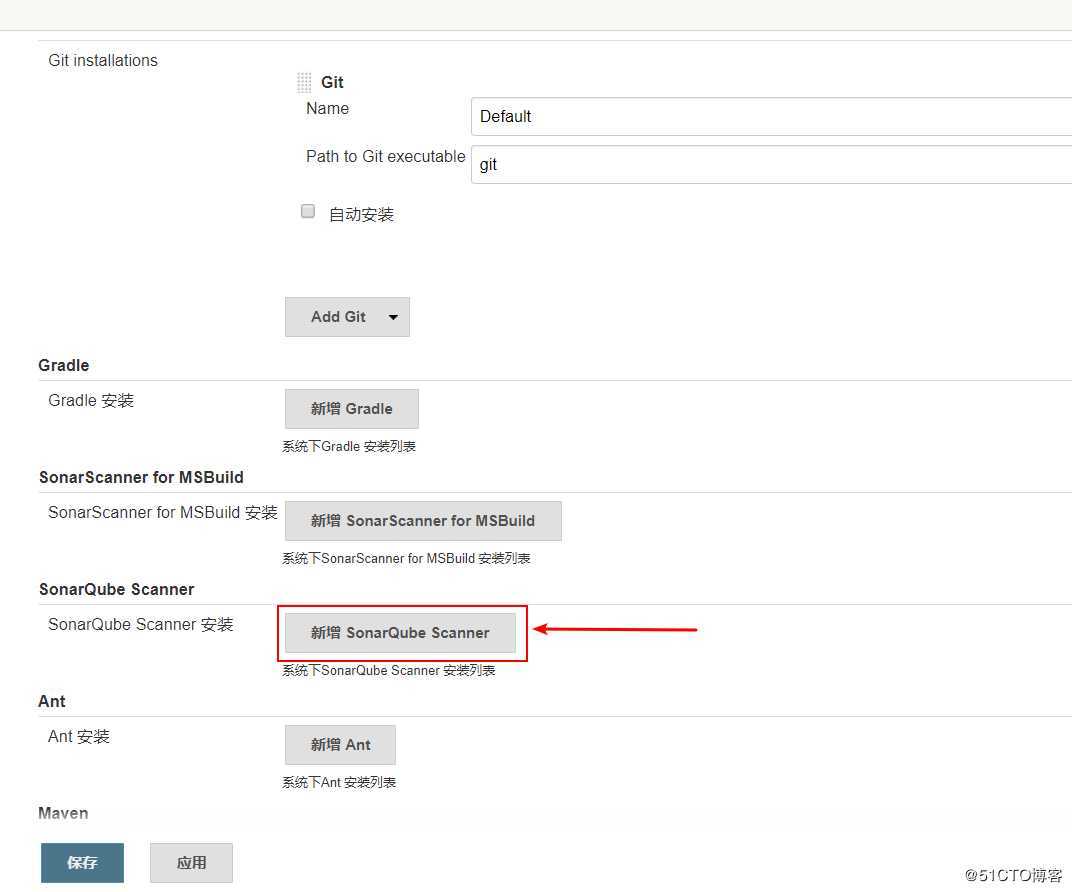Click the Gradle section heading

click(x=64, y=365)
